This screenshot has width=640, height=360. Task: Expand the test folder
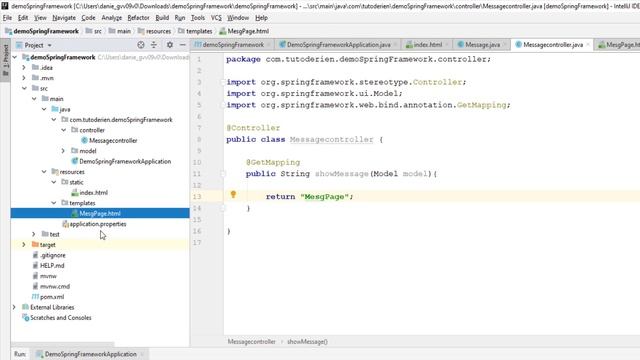(x=34, y=234)
